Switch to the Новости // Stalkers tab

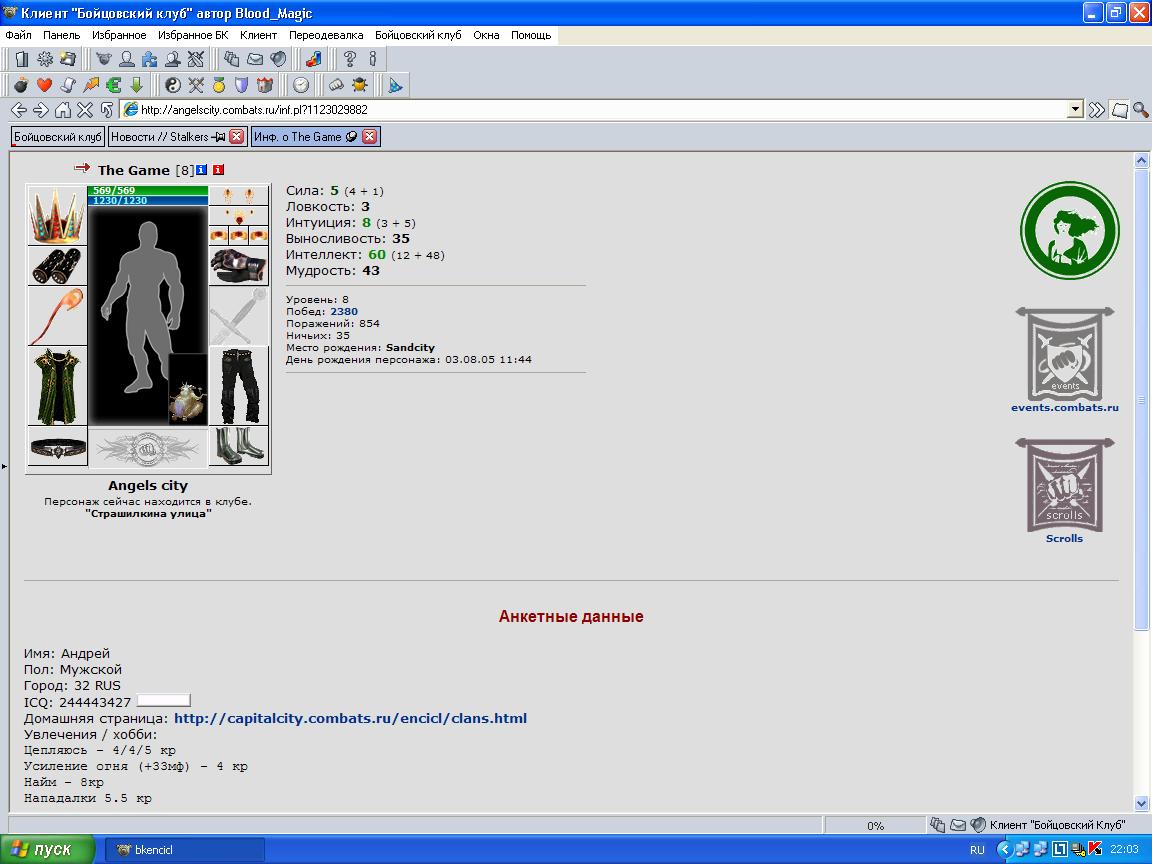pyautogui.click(x=168, y=137)
